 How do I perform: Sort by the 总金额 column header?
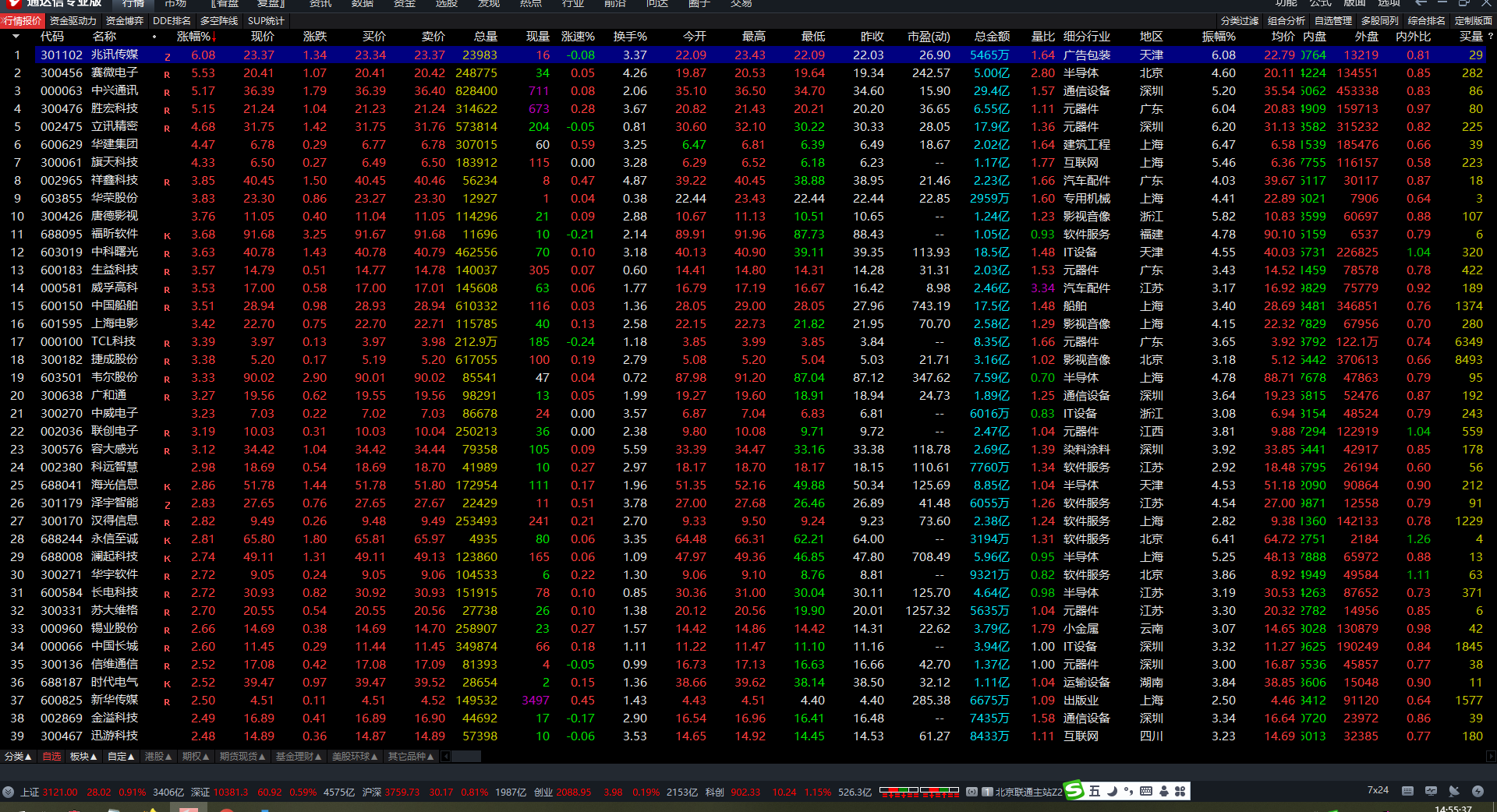(x=992, y=37)
